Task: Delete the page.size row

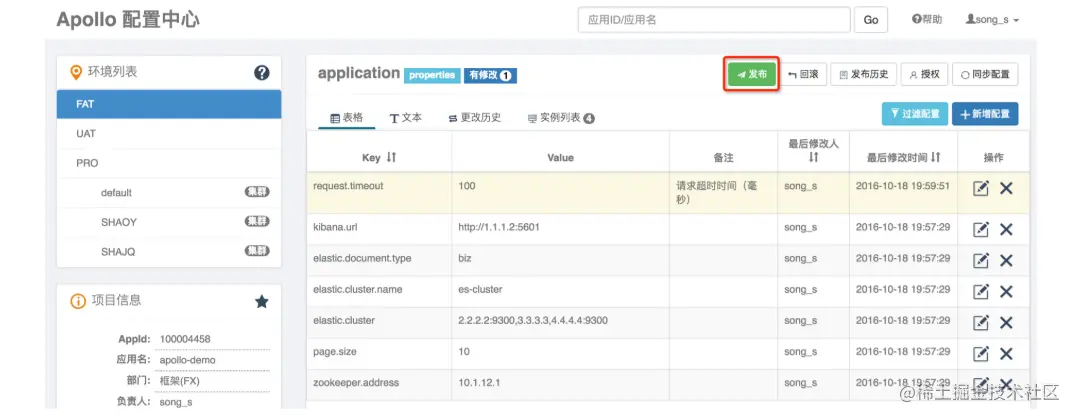Action: click(x=1006, y=353)
